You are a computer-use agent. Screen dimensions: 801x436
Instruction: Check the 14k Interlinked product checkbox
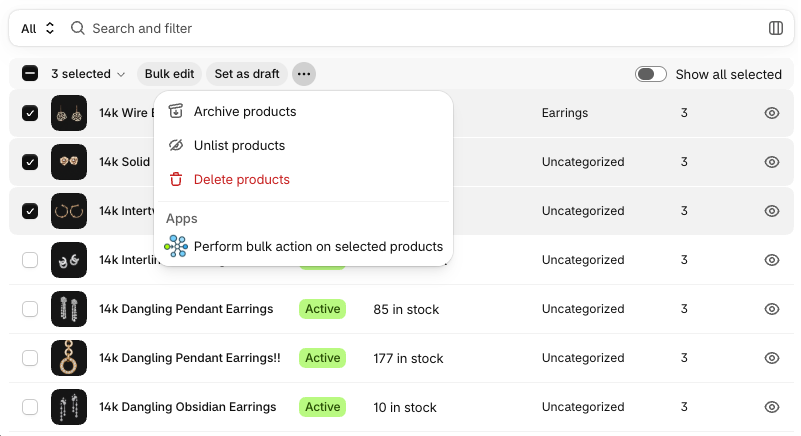[30, 260]
